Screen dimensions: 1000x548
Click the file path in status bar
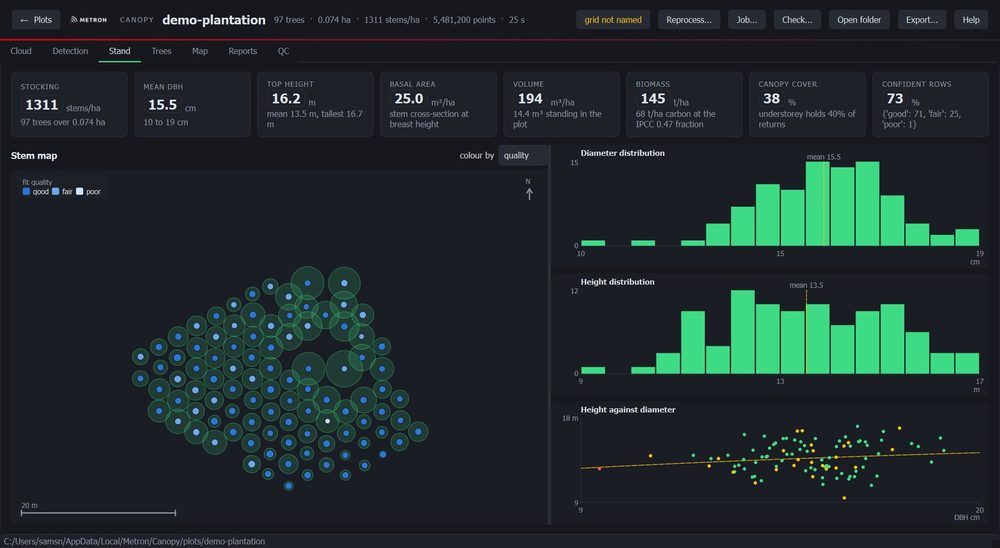tap(134, 541)
